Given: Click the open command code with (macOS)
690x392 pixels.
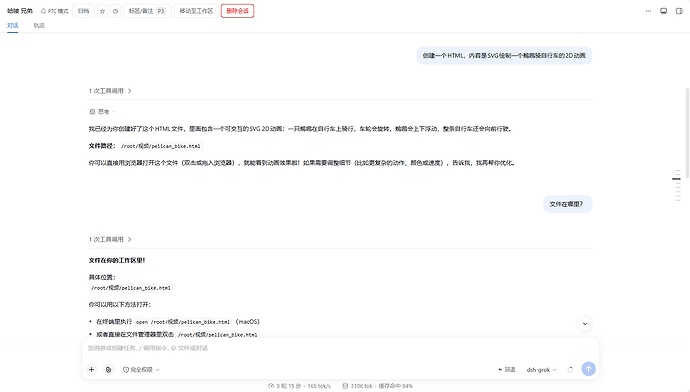Looking at the screenshot, I should tap(183, 322).
